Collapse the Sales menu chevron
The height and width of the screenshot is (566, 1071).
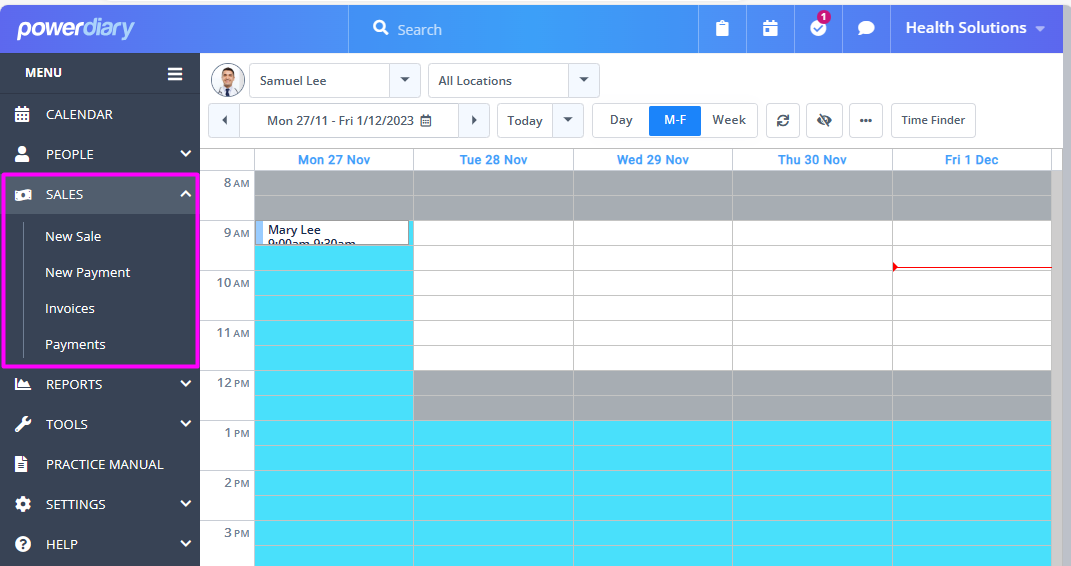185,194
